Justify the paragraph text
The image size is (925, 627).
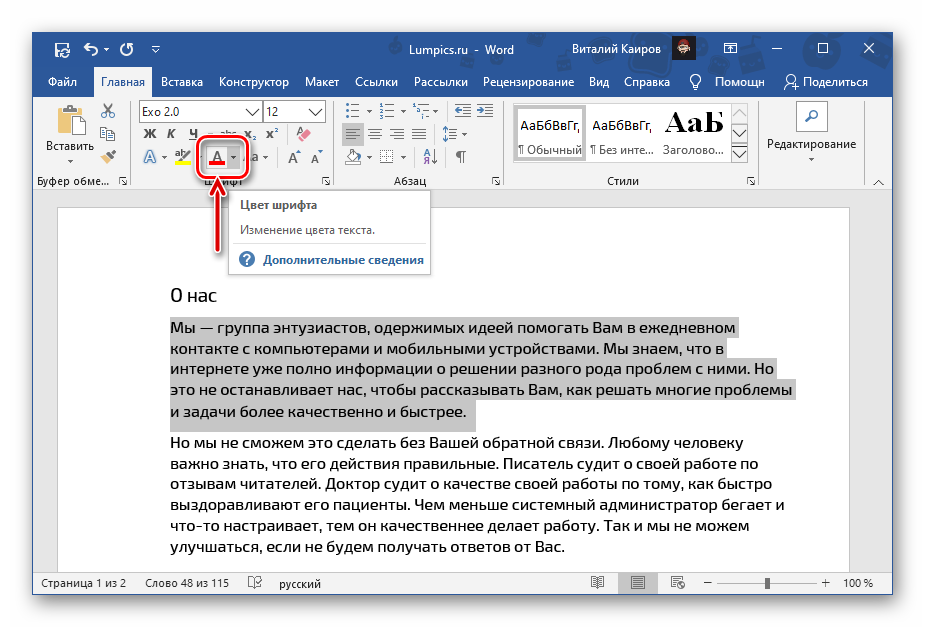click(419, 134)
